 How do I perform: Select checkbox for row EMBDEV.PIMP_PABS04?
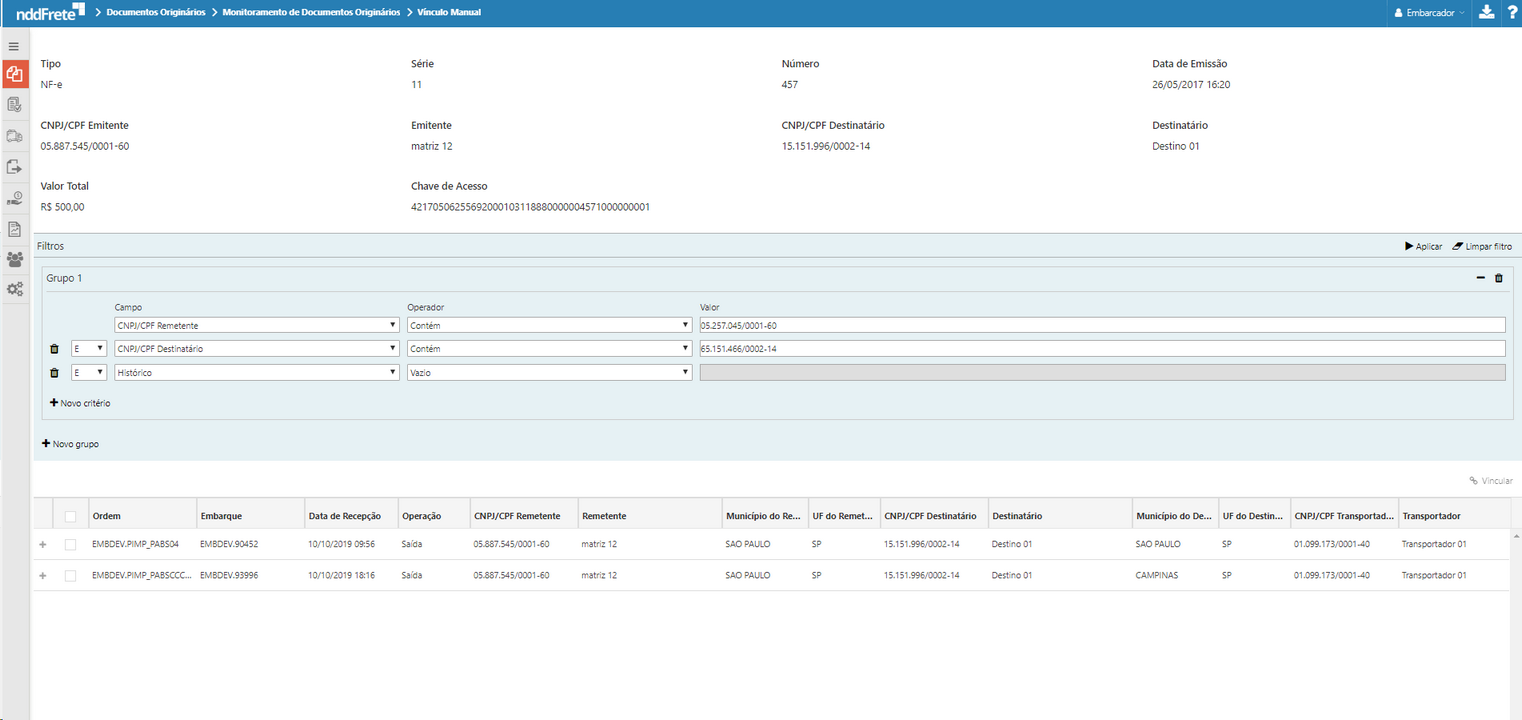70,545
